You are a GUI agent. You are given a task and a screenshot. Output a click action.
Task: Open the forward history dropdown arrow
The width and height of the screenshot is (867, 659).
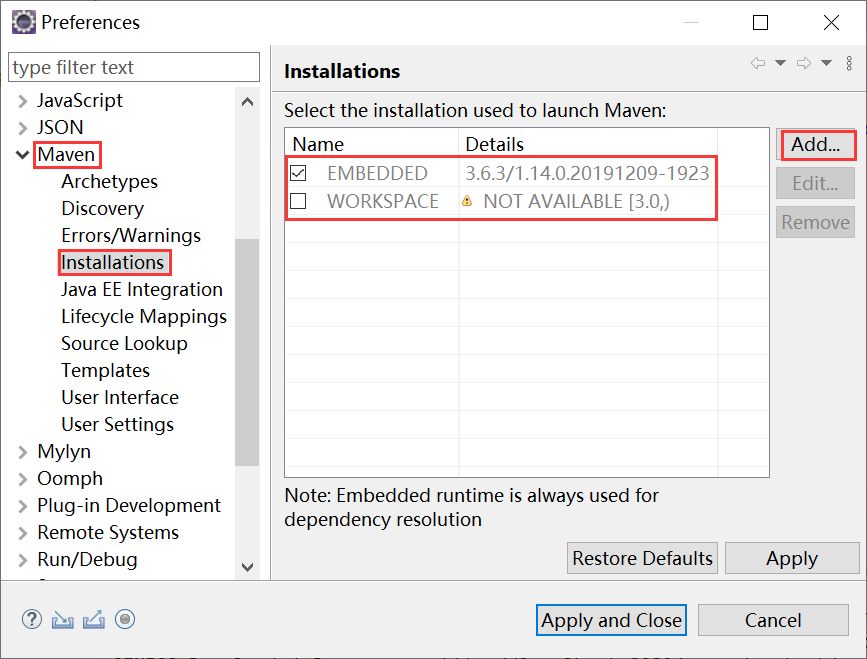pyautogui.click(x=826, y=63)
